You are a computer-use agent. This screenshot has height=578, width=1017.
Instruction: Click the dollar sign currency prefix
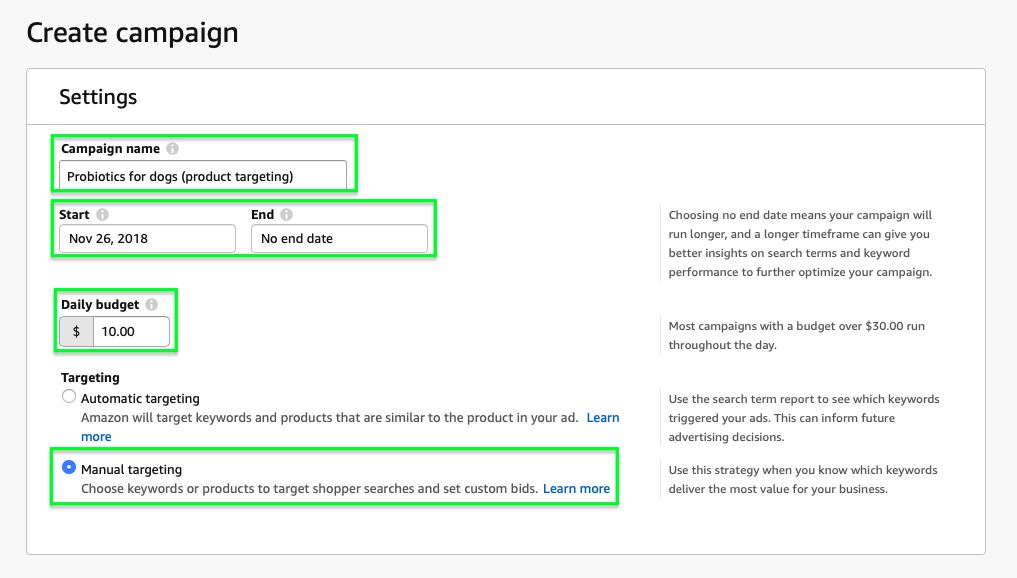coord(77,331)
